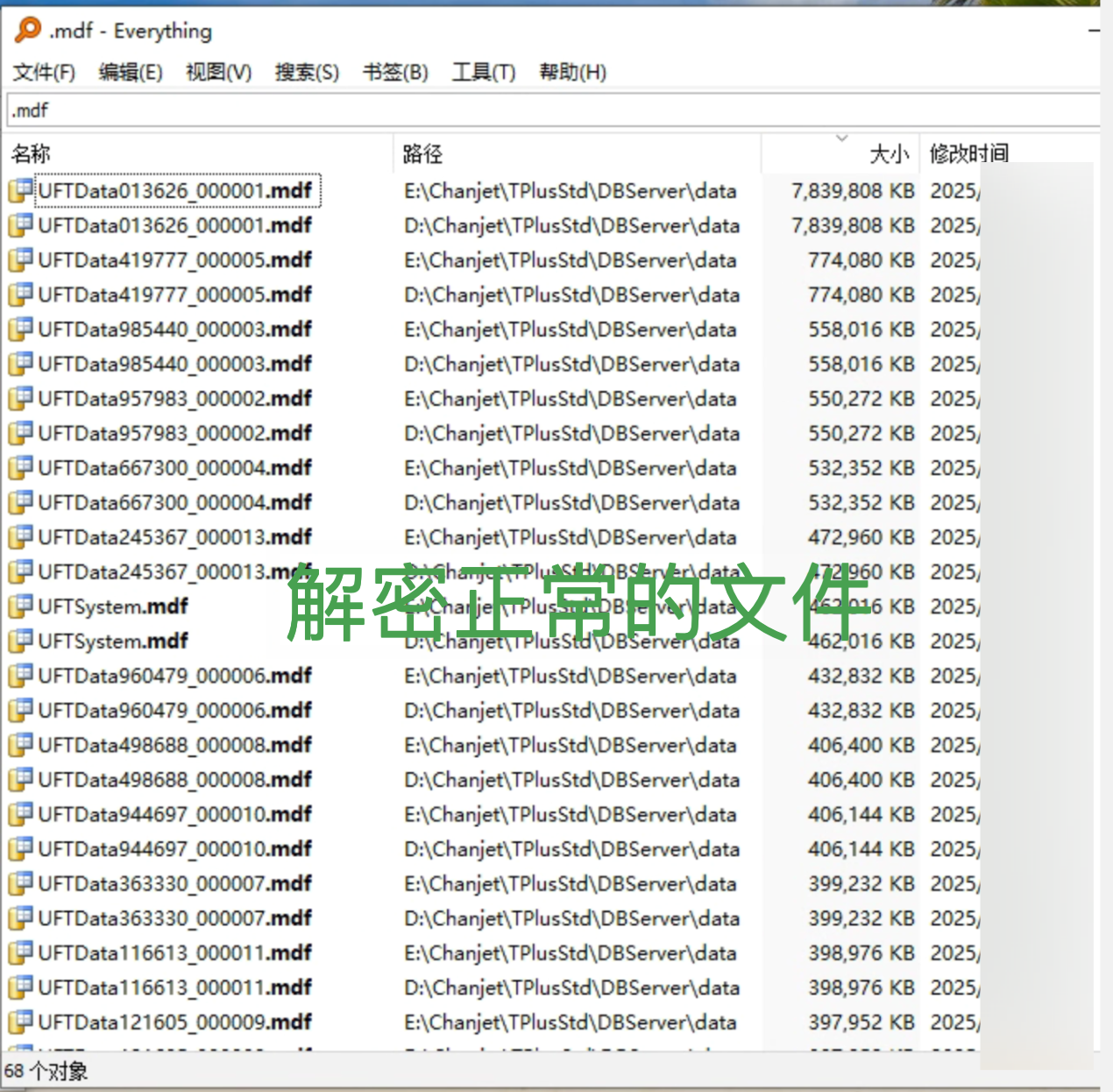Click the Everything magnifier icon in title bar
1113x1092 pixels.
tap(28, 31)
